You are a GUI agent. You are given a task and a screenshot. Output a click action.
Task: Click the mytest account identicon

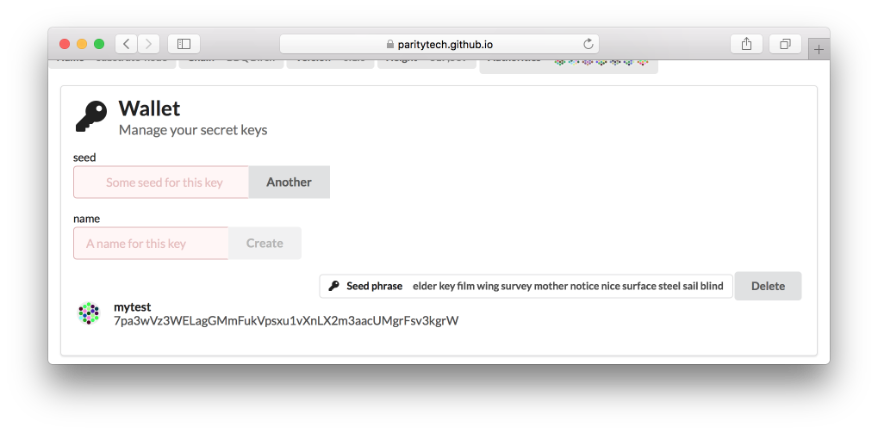[89, 314]
